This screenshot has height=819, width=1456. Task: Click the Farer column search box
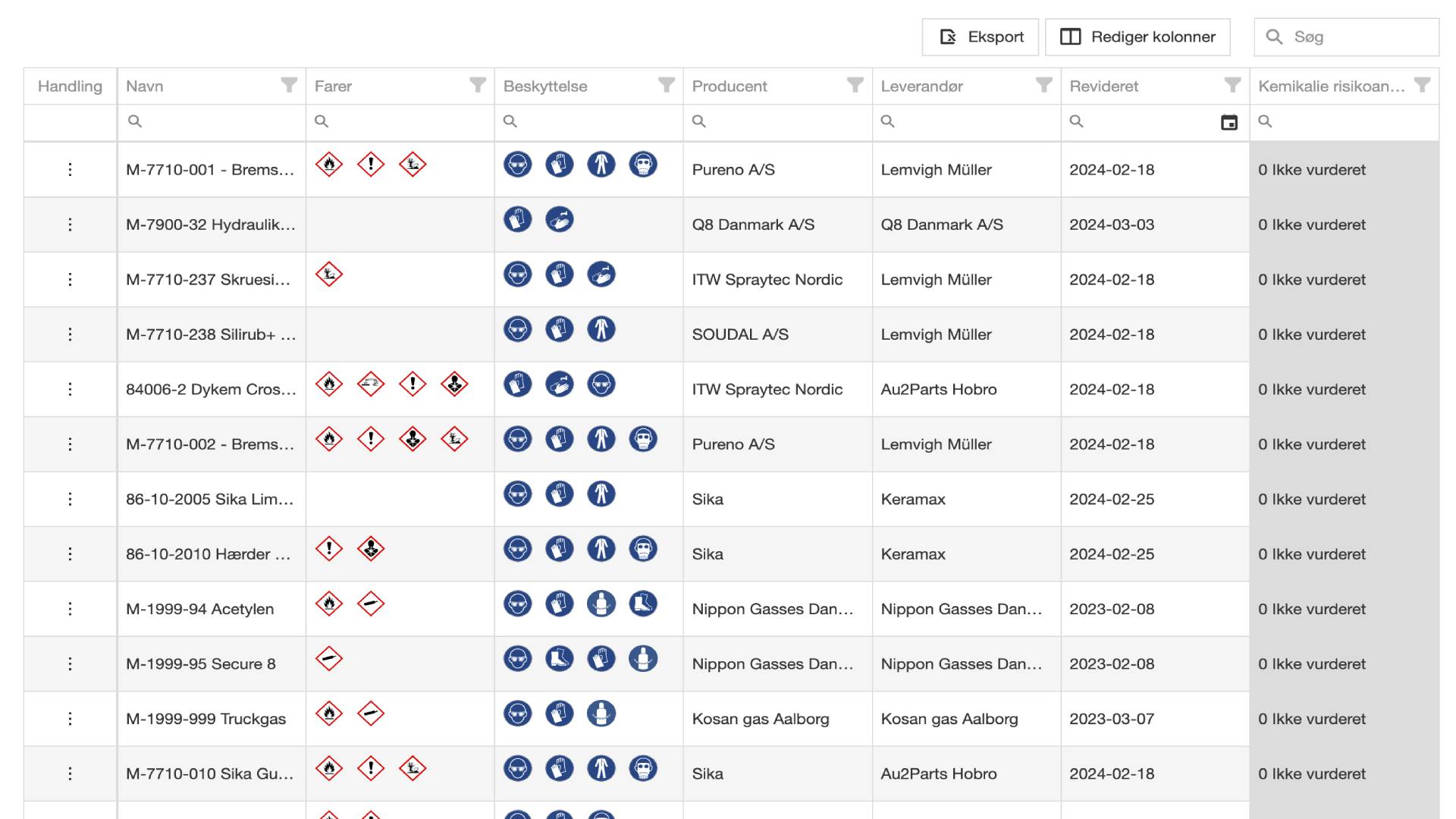pyautogui.click(x=400, y=122)
